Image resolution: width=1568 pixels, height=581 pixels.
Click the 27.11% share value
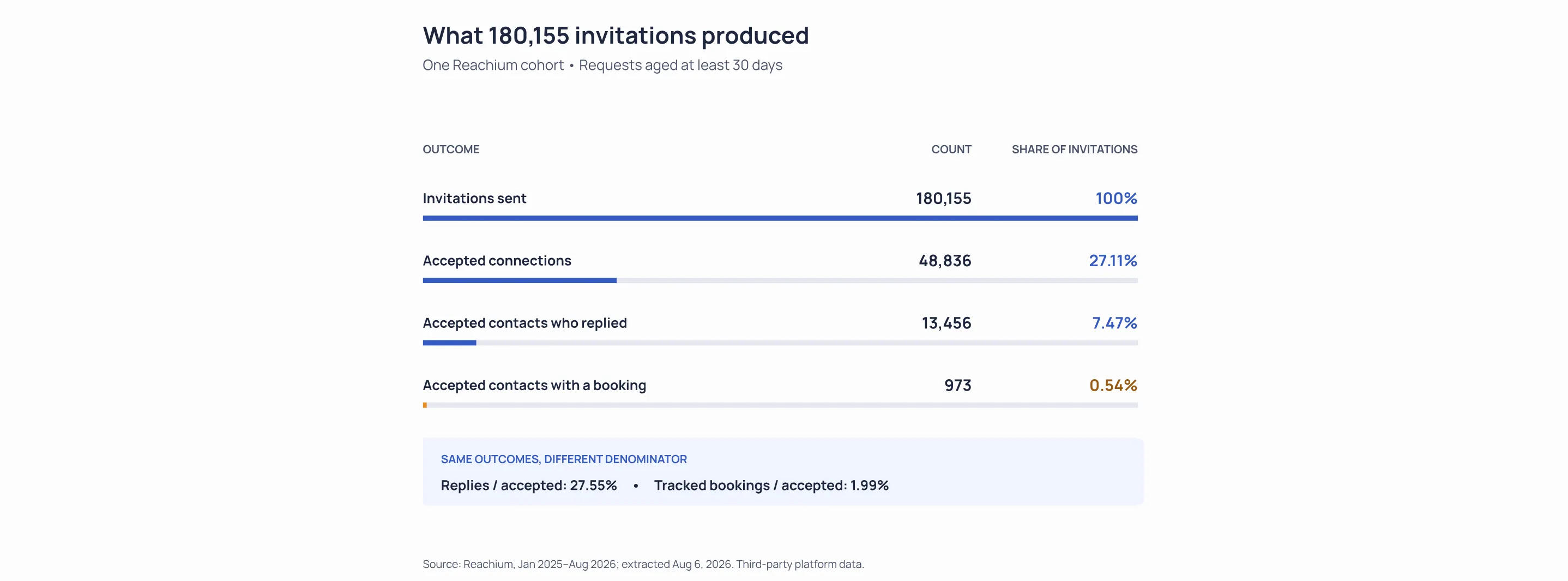tap(1113, 261)
